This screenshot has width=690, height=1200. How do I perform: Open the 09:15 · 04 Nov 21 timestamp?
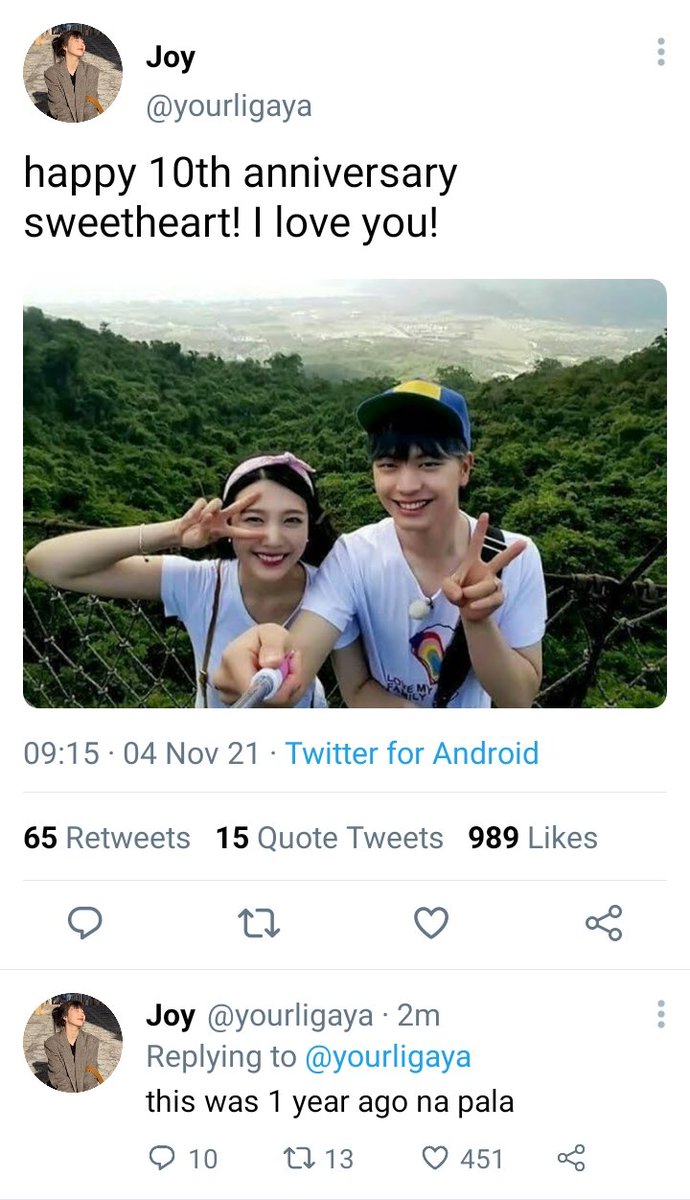pos(141,753)
